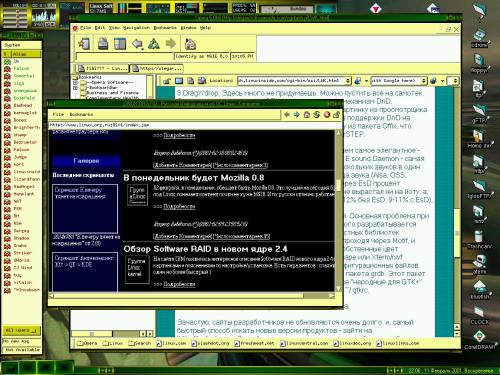
Task: Click the Identify as MSIE 5.0 field
Action: [202, 57]
